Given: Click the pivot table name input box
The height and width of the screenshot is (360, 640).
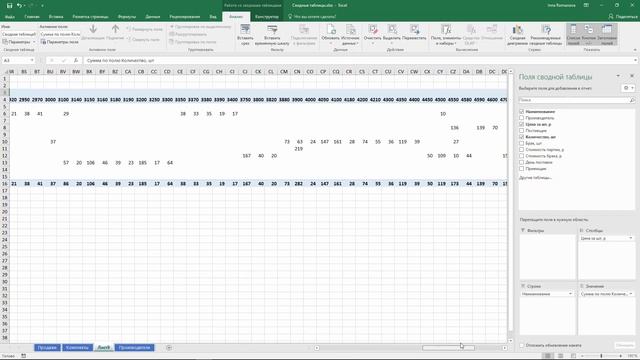Looking at the screenshot, I should (19, 34).
